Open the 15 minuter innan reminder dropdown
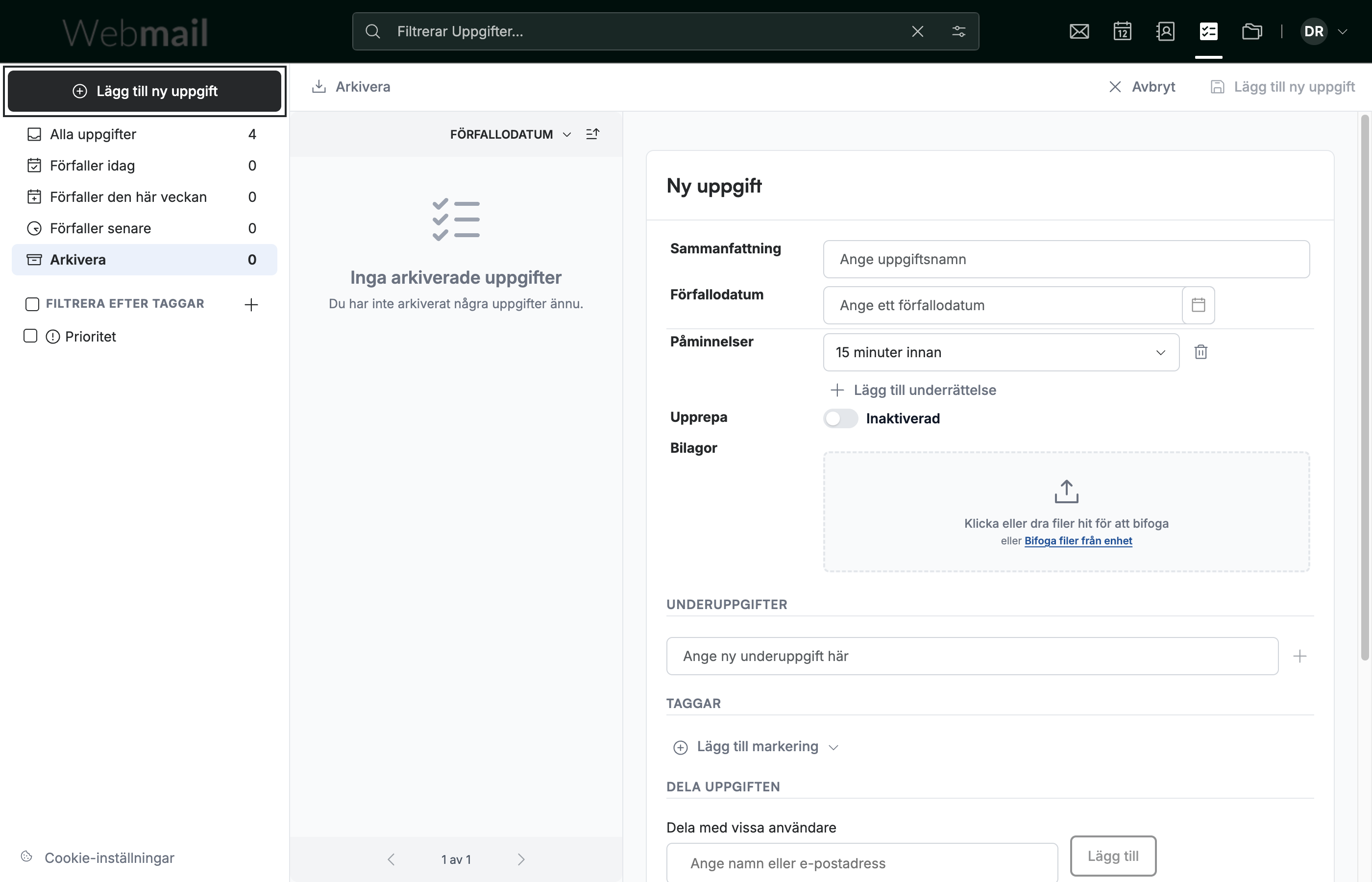 (1001, 352)
